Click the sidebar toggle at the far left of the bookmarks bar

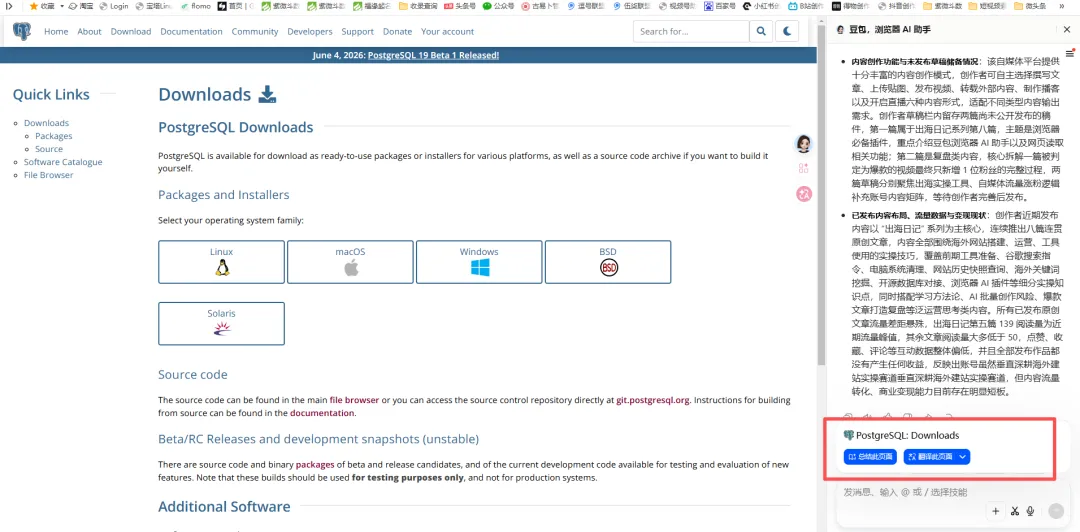9,6
